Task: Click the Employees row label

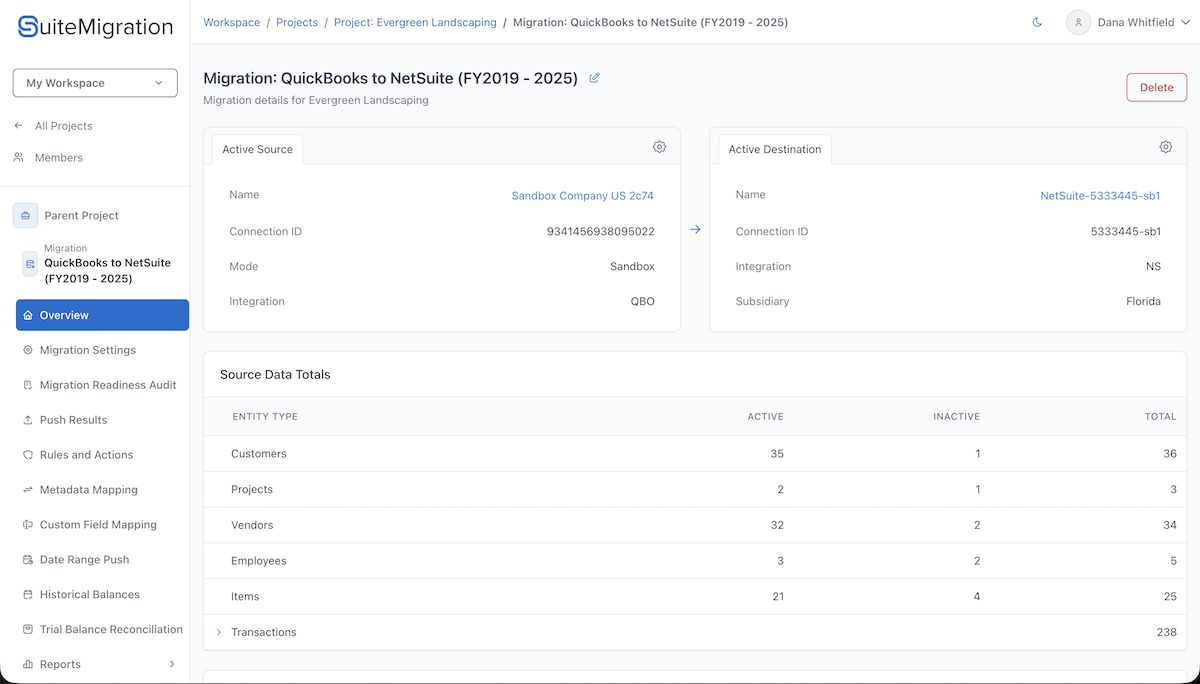Action: 259,561
